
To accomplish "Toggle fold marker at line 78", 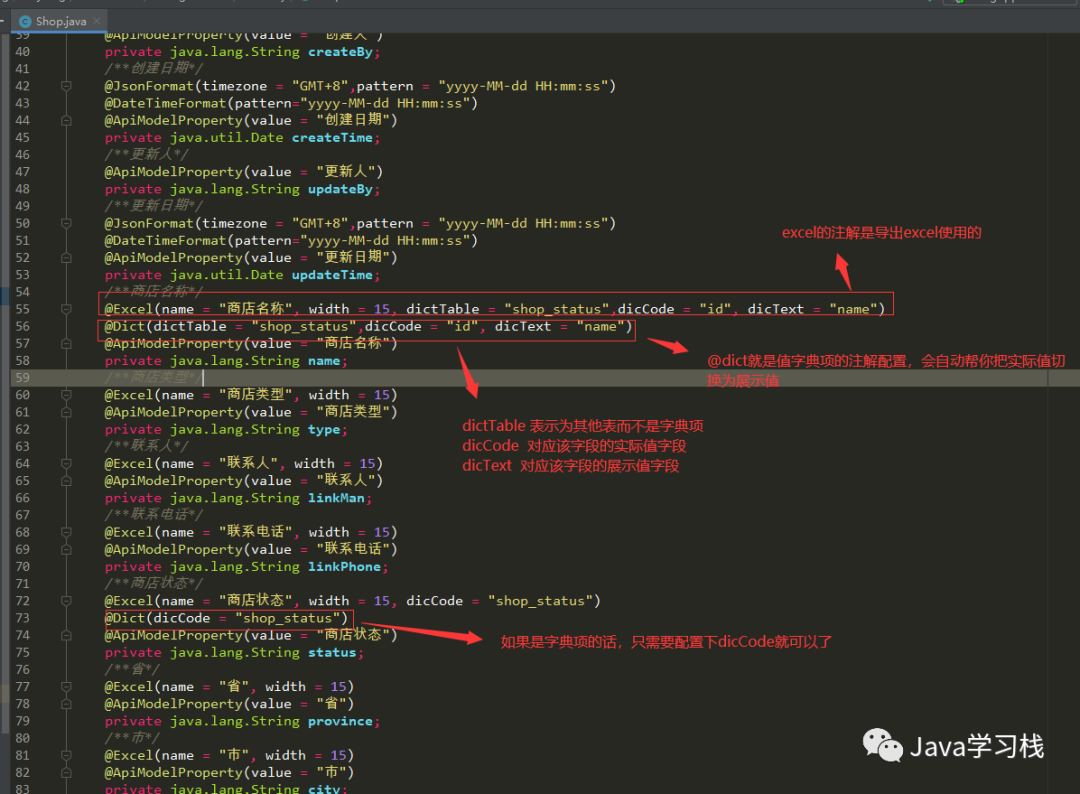I will (66, 704).
